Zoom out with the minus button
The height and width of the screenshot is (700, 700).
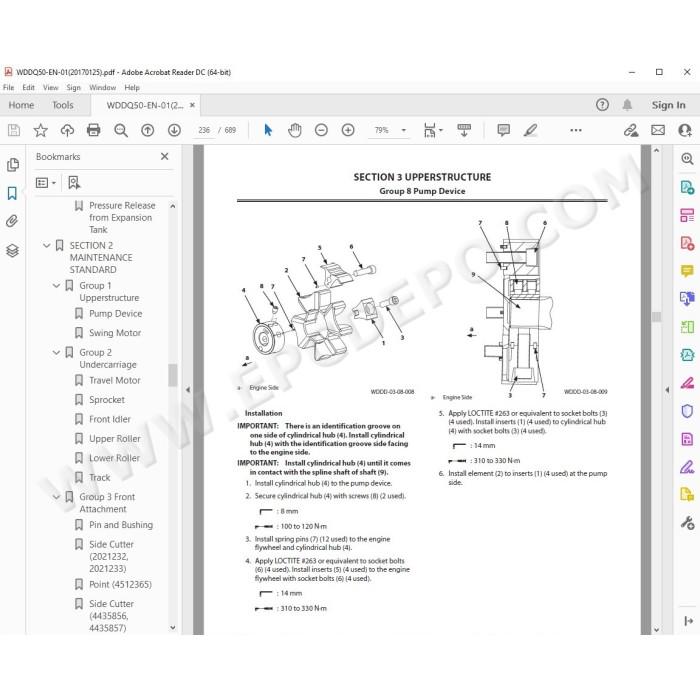[321, 130]
